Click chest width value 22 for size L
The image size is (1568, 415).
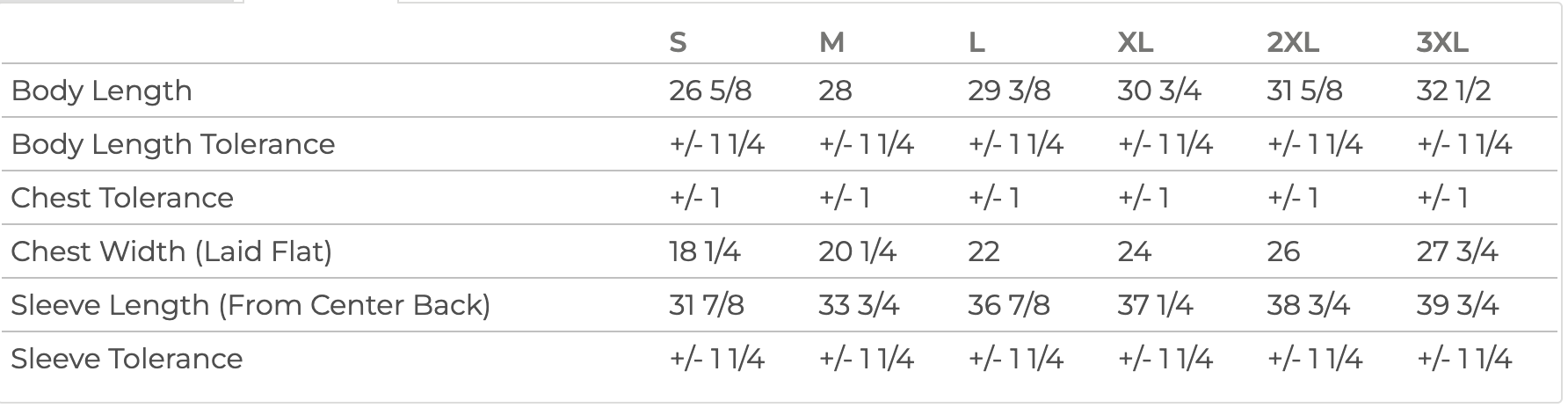click(x=984, y=251)
